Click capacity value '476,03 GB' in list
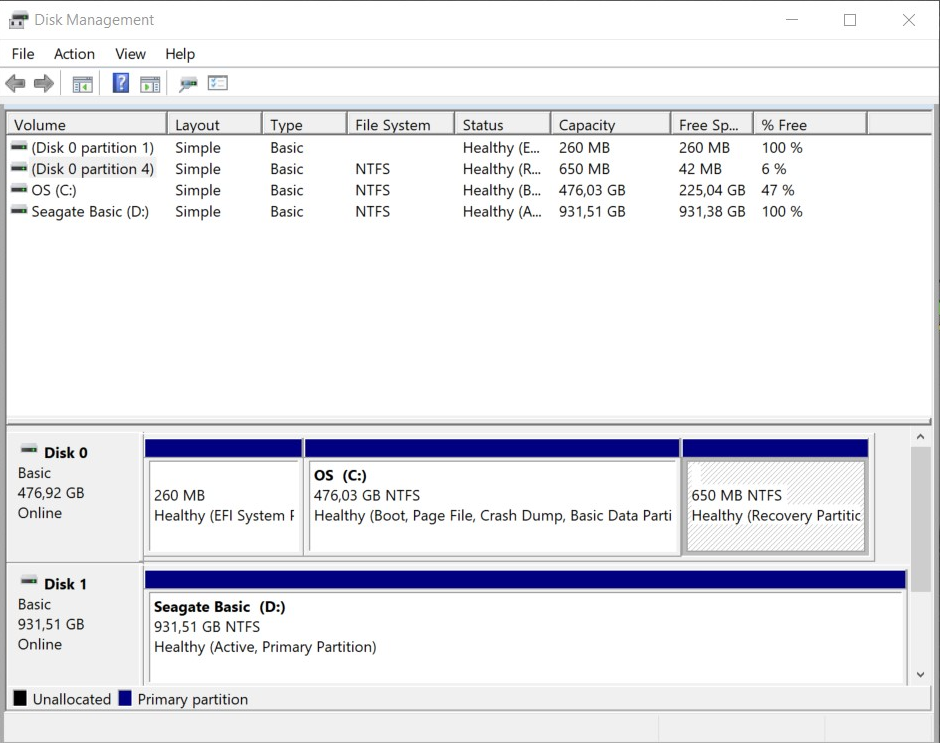 point(592,190)
